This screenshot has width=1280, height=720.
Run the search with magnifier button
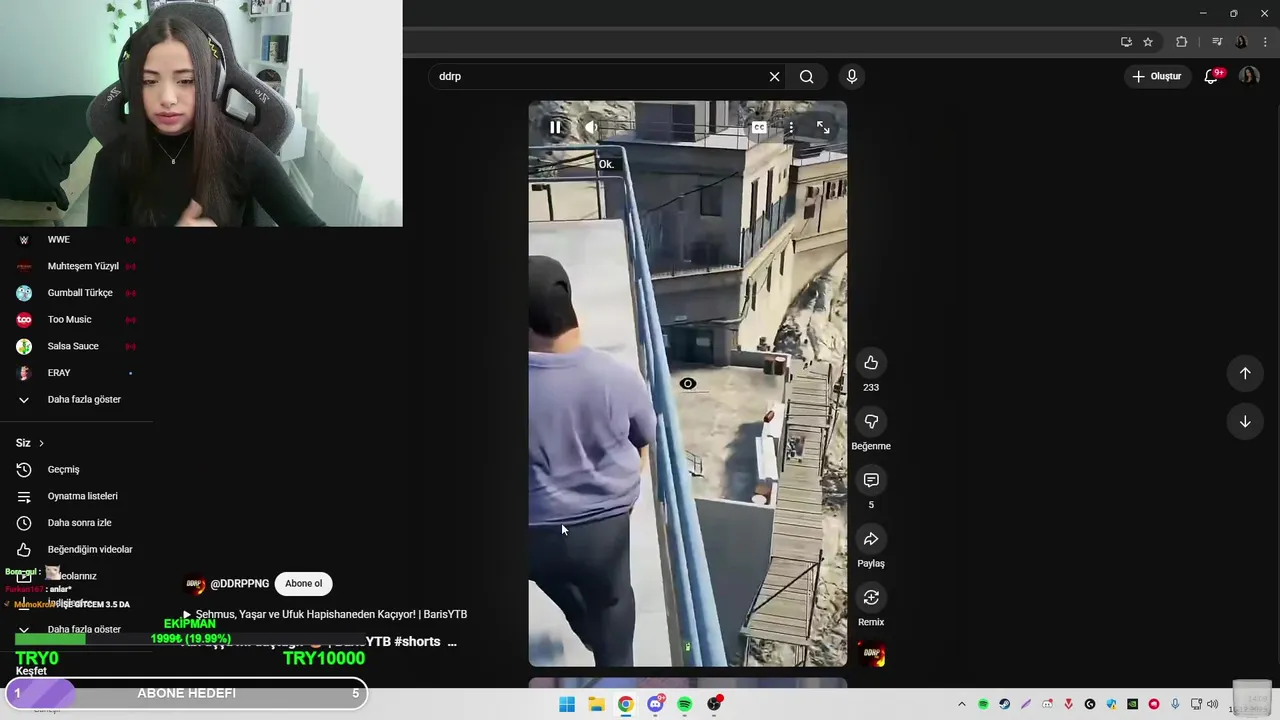click(807, 76)
